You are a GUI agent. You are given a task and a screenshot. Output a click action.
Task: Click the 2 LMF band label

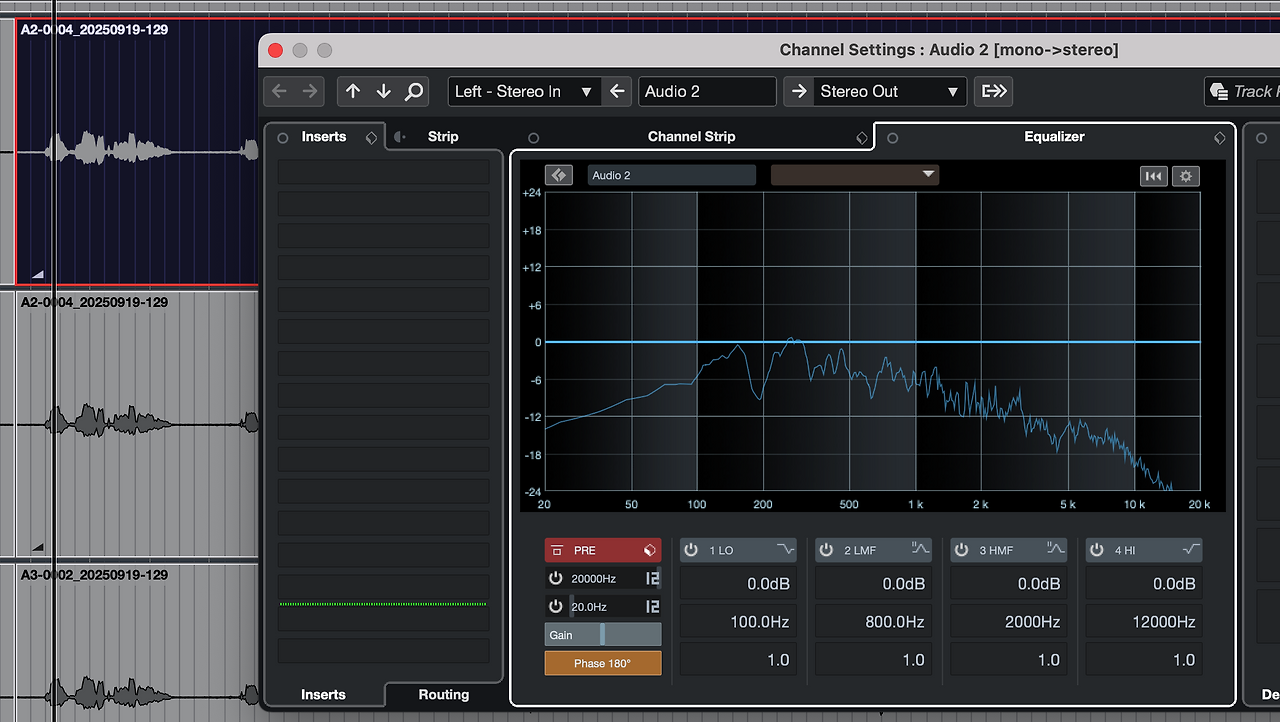click(861, 550)
